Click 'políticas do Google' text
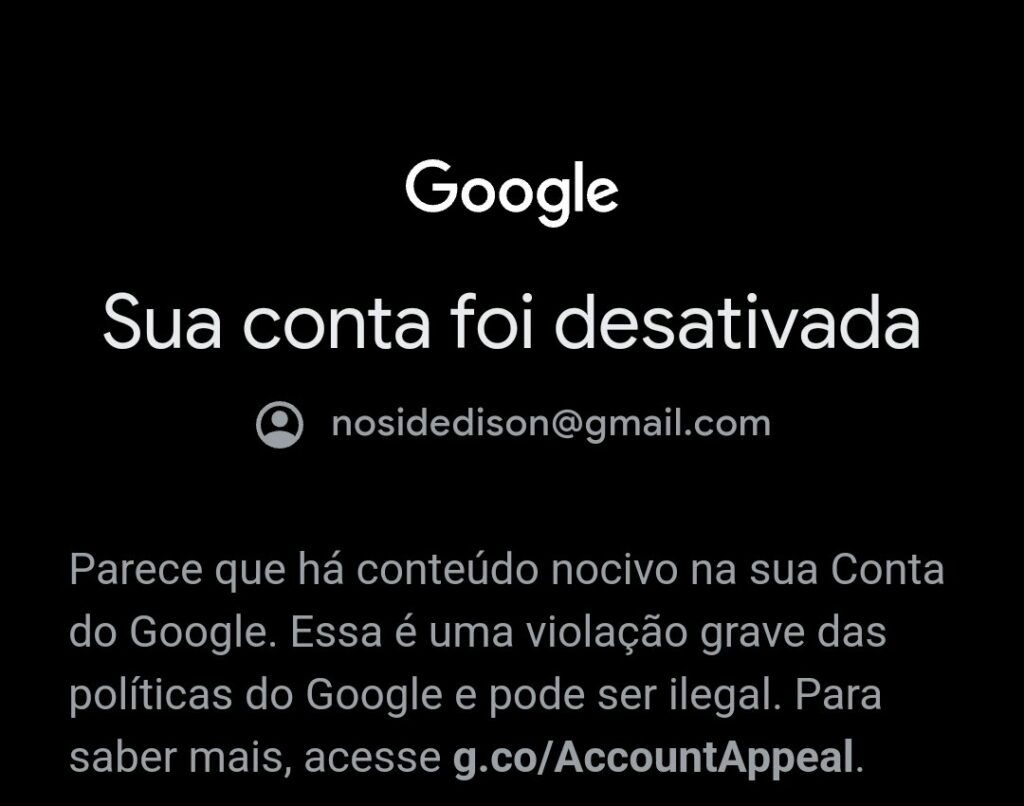The width and height of the screenshot is (1024, 806). [x=255, y=695]
